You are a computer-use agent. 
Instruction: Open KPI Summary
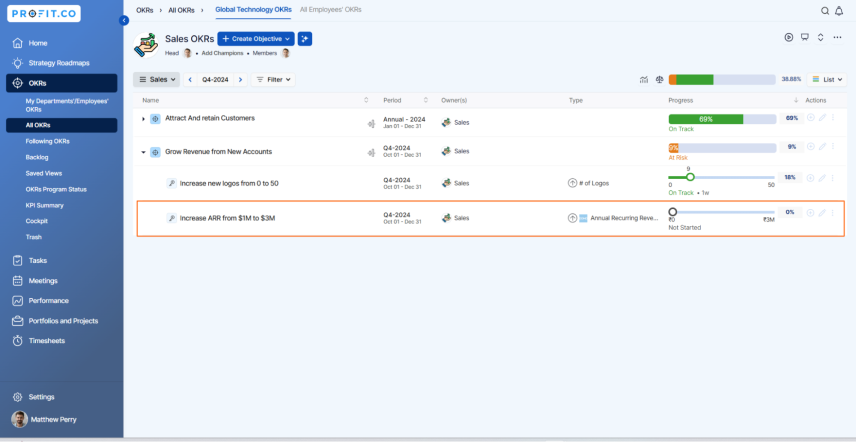point(44,206)
